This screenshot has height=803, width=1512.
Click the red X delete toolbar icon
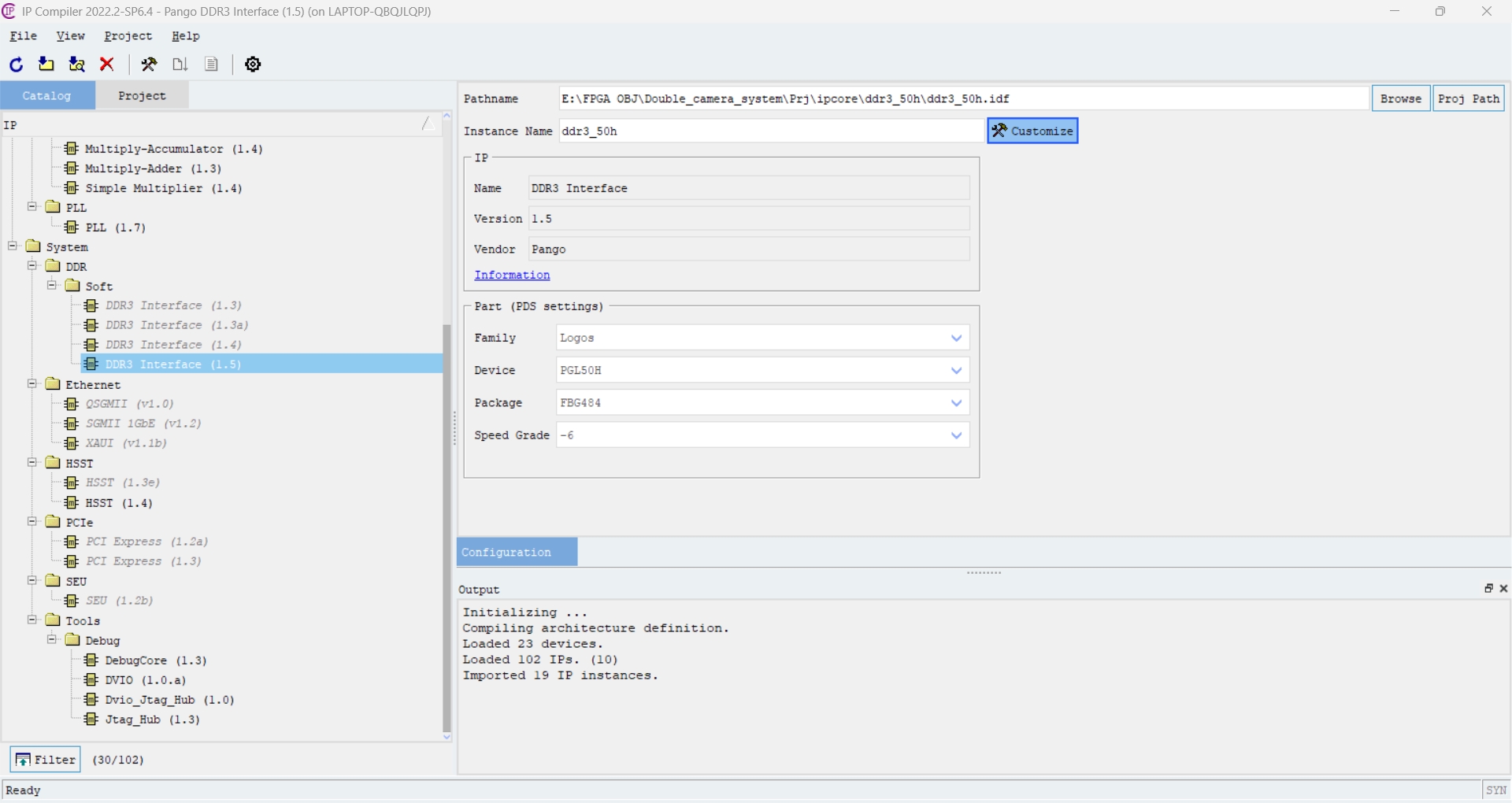point(108,65)
